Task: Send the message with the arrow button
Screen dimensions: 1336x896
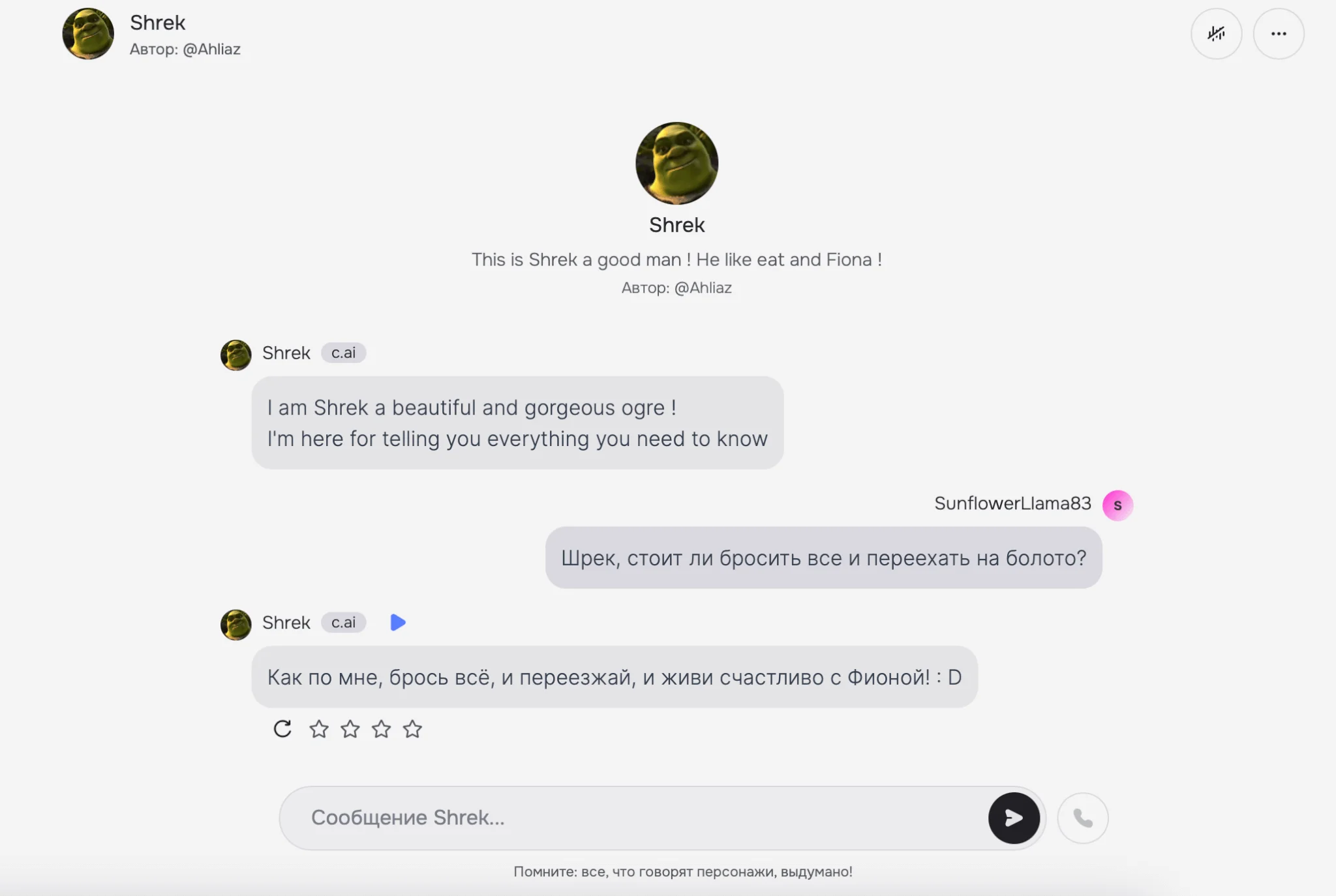Action: point(1014,818)
